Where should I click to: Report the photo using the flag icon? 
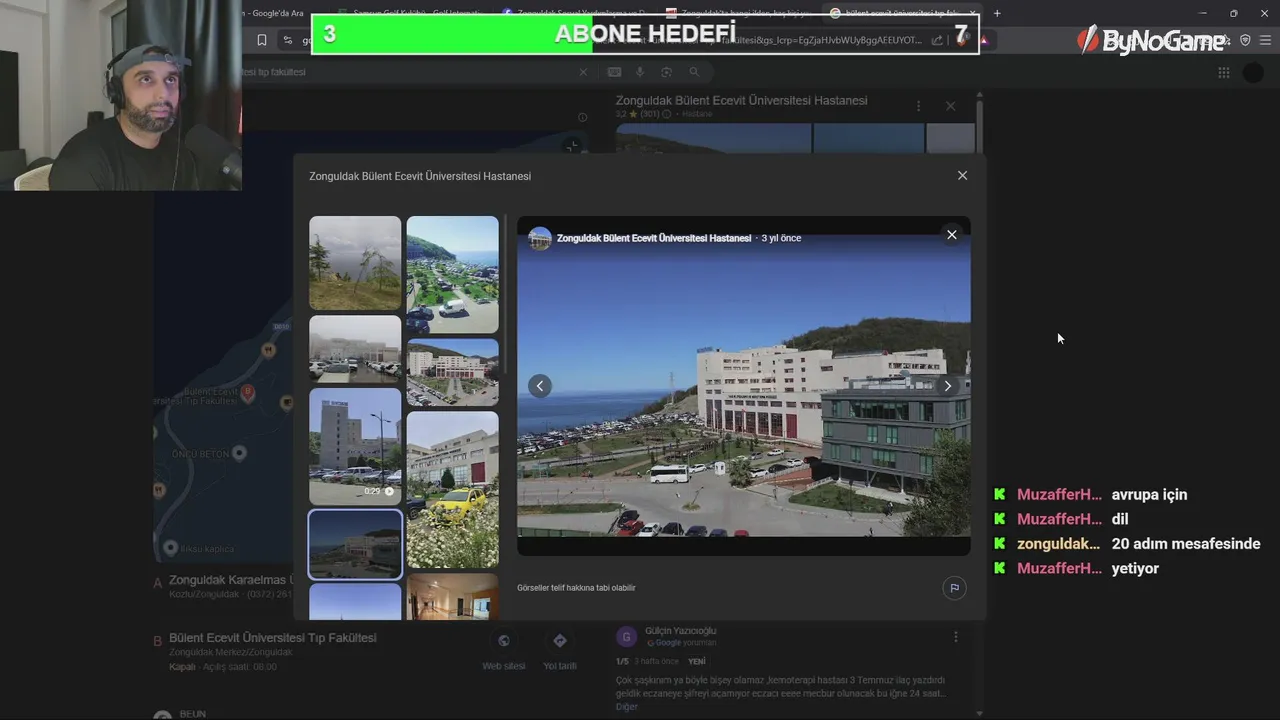tap(954, 588)
